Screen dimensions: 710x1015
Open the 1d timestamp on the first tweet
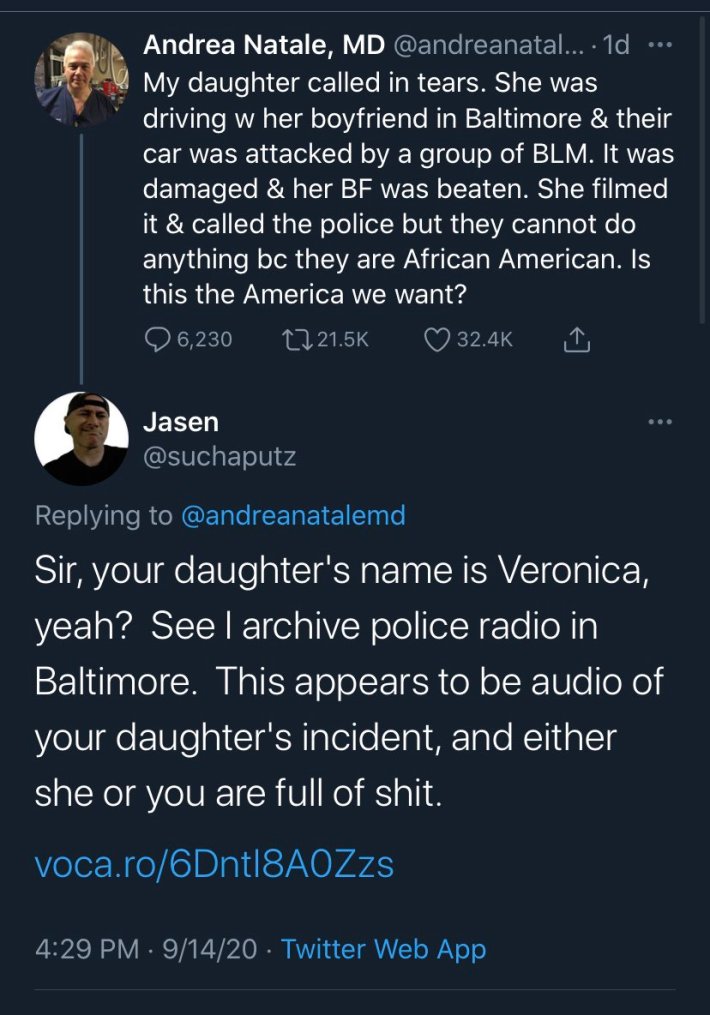[x=616, y=46]
